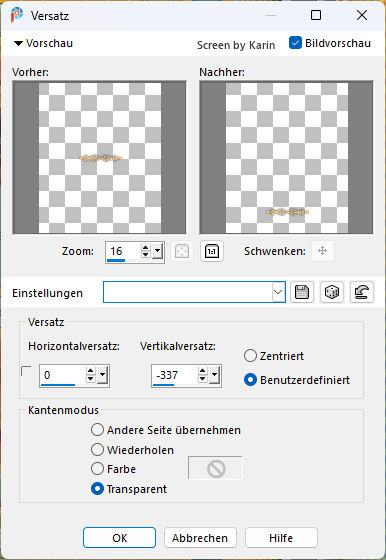Open the Einstellungen presets dropdown
This screenshot has width=386, height=560.
point(277,292)
